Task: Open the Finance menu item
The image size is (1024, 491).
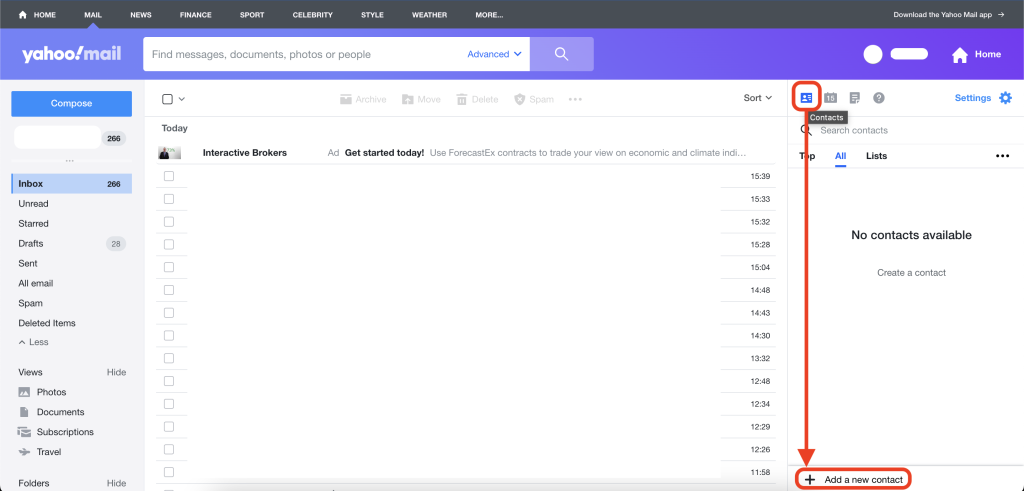Action: coord(195,15)
